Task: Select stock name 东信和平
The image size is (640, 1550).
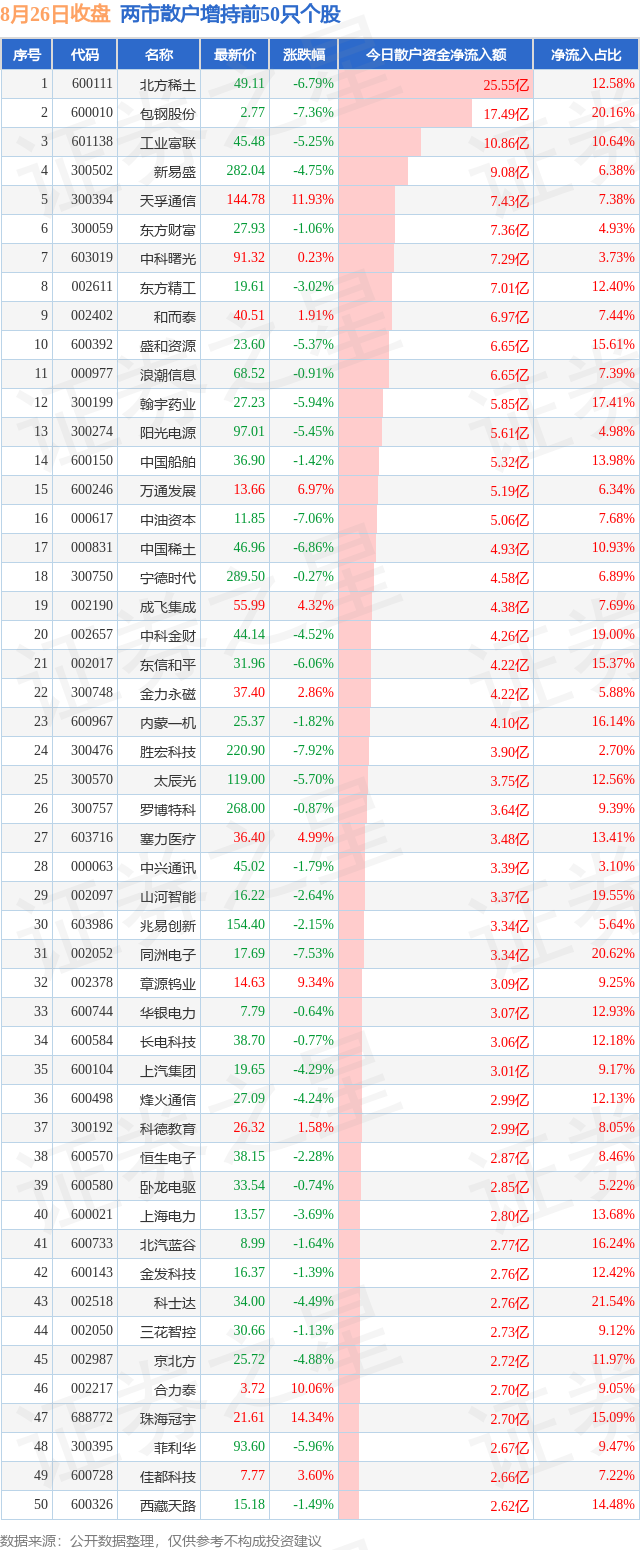Action: pos(168,665)
